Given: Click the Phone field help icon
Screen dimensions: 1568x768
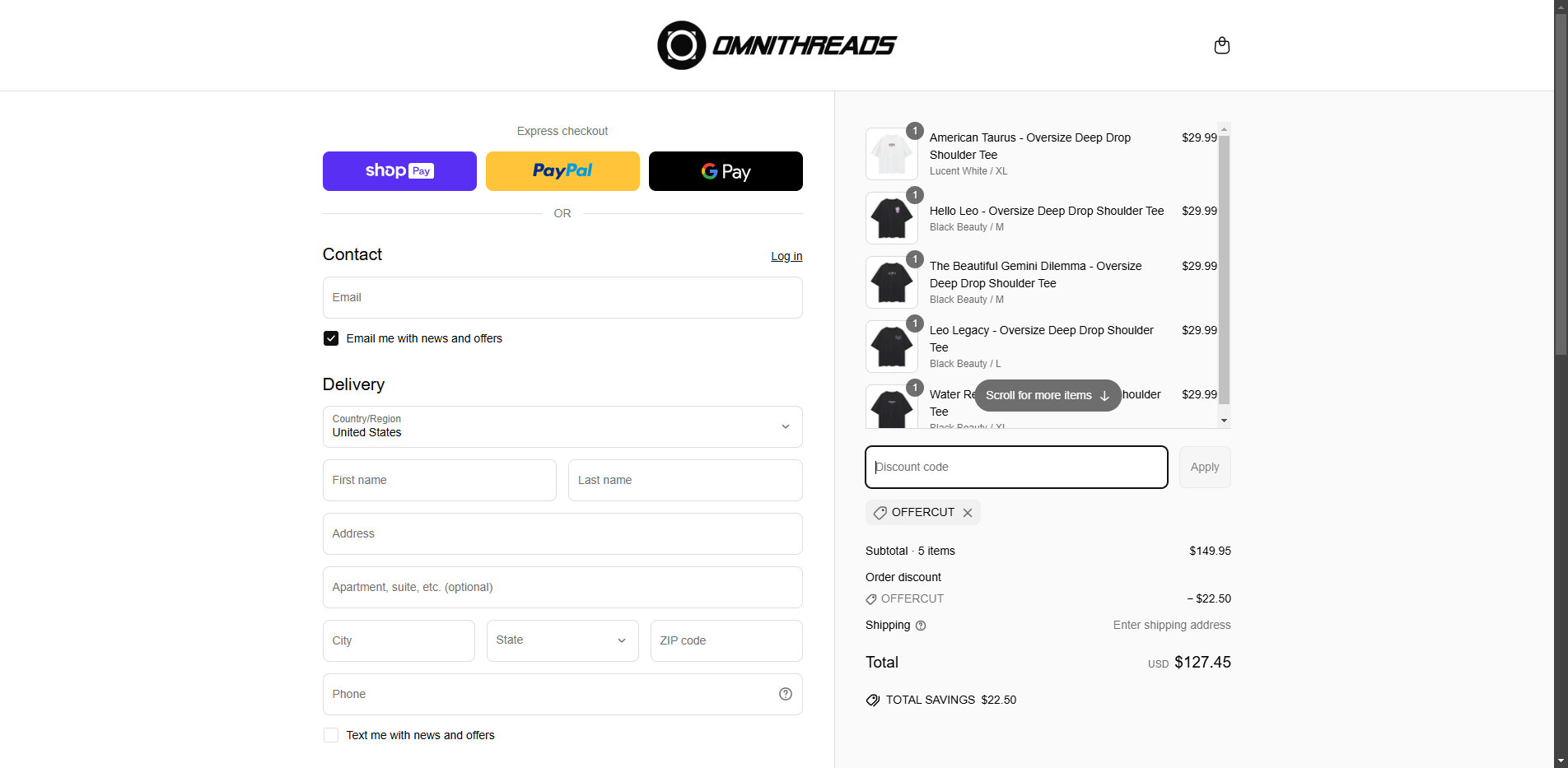Looking at the screenshot, I should tap(786, 694).
